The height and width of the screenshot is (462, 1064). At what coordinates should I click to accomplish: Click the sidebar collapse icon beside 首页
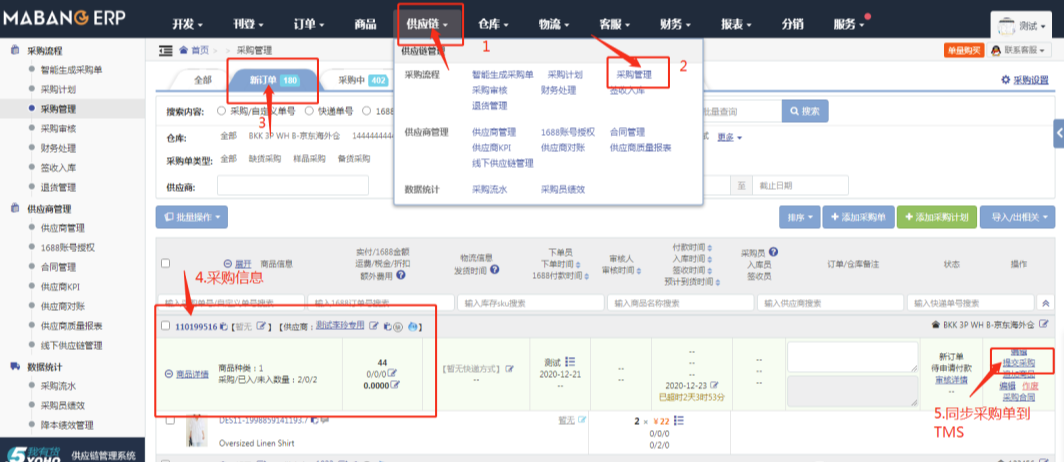click(x=165, y=50)
